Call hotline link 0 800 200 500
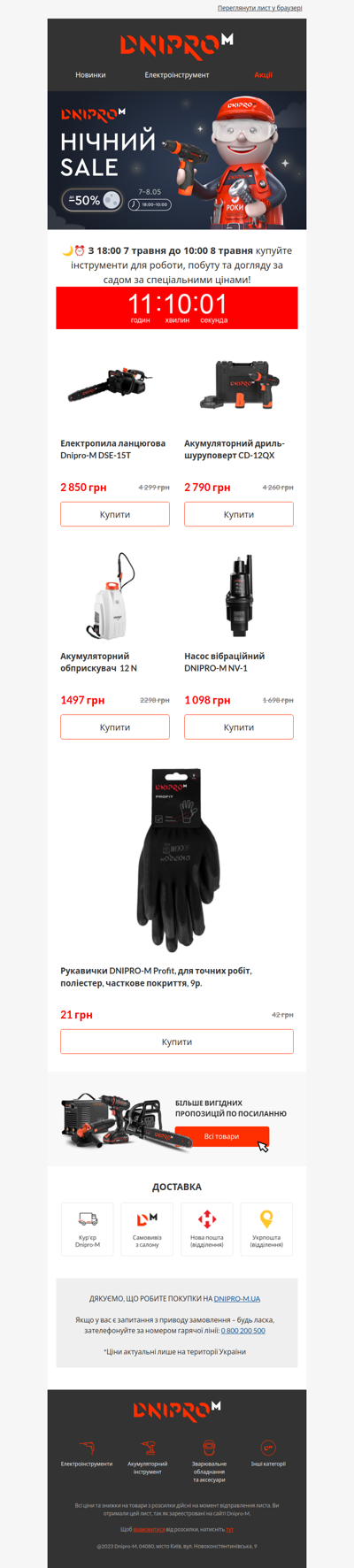The image size is (354, 1568). click(243, 1330)
